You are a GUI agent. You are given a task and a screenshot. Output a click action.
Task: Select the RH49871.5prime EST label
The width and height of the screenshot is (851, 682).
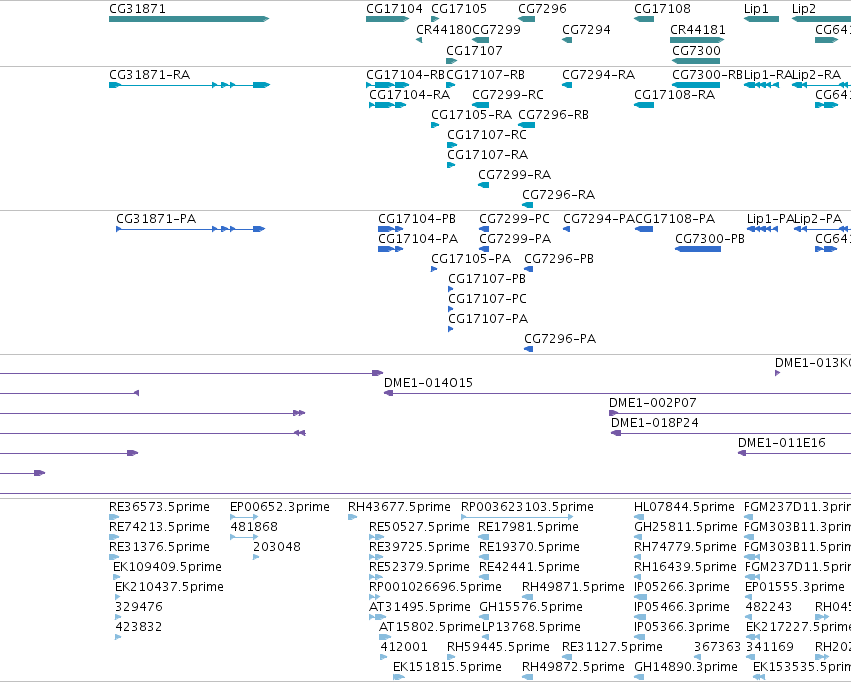(573, 587)
